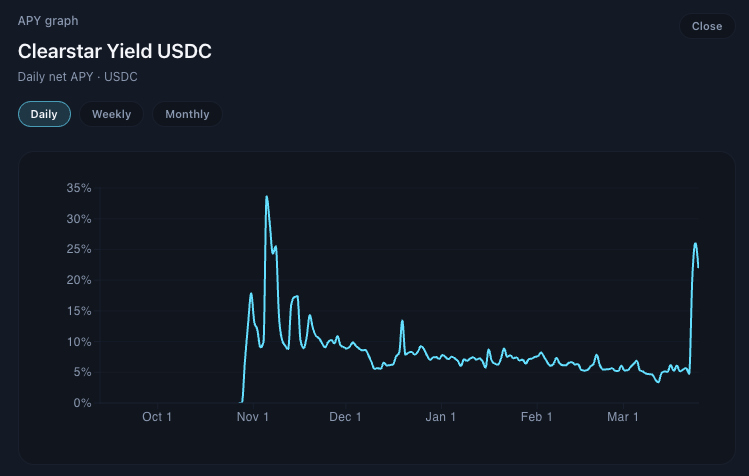
Task: Click the Nov 1 x-axis label
Action: click(x=253, y=417)
